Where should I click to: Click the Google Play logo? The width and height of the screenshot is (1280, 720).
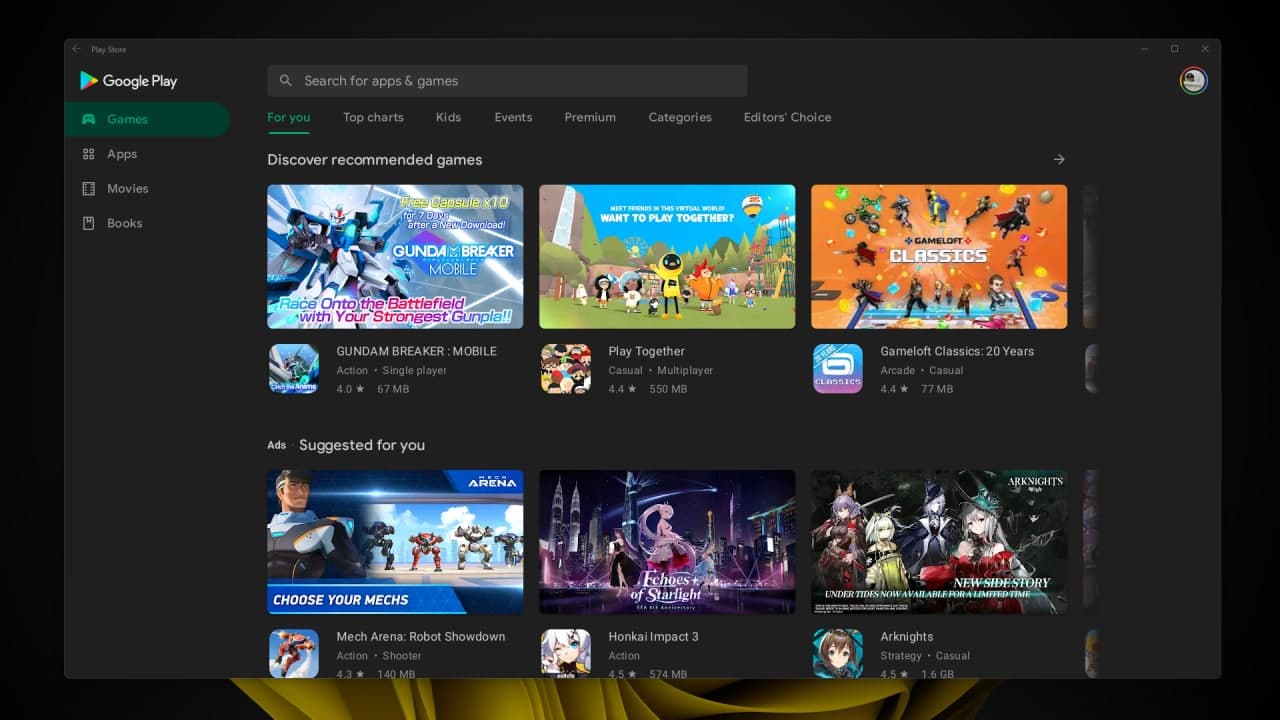tap(128, 80)
